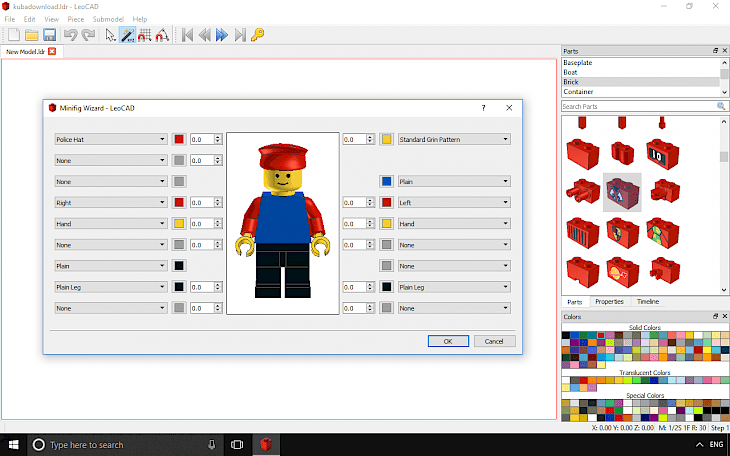Open the Right arm dropdown
Screen dimensions: 730x456
[111, 203]
